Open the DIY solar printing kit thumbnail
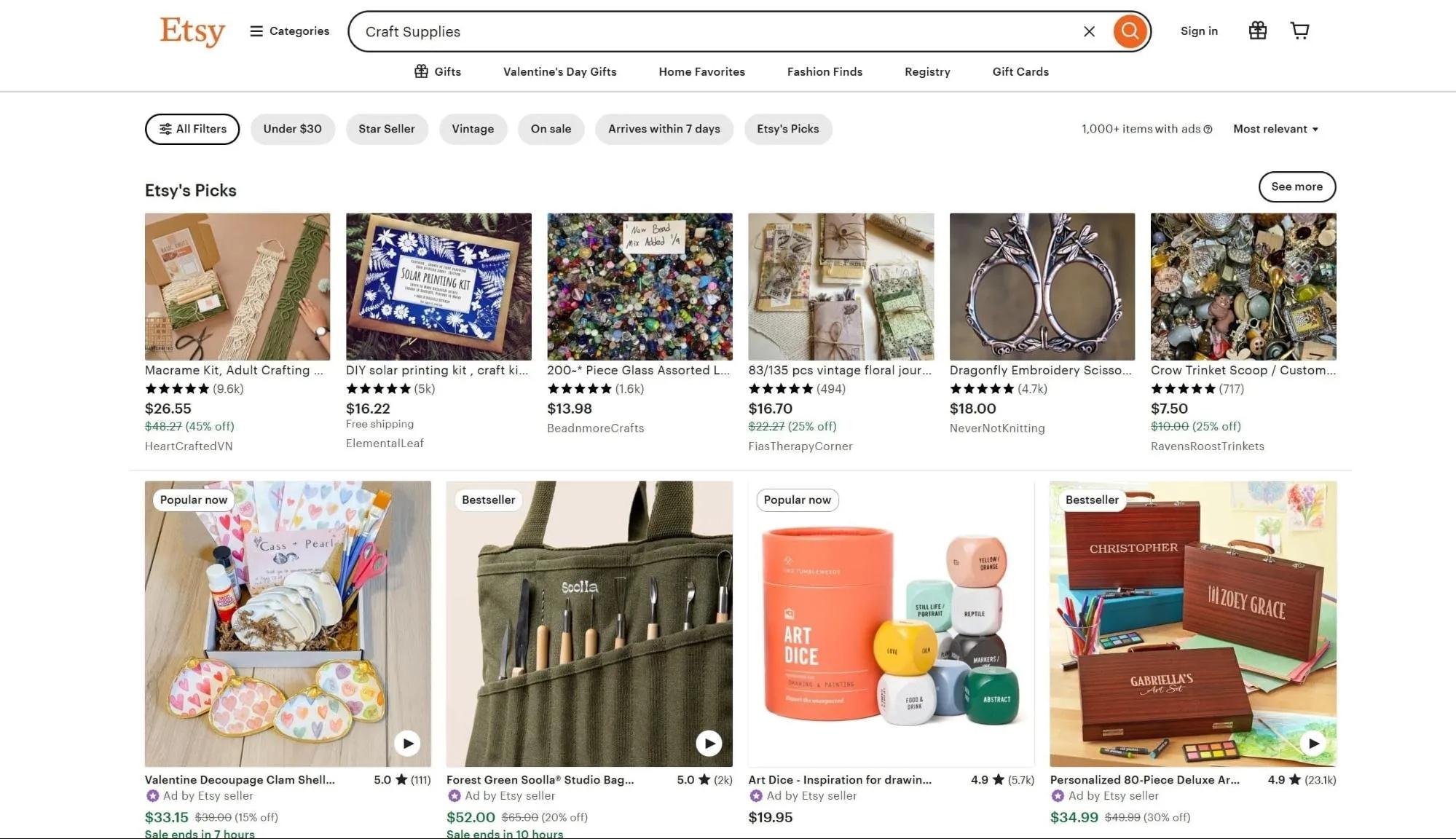 (438, 286)
